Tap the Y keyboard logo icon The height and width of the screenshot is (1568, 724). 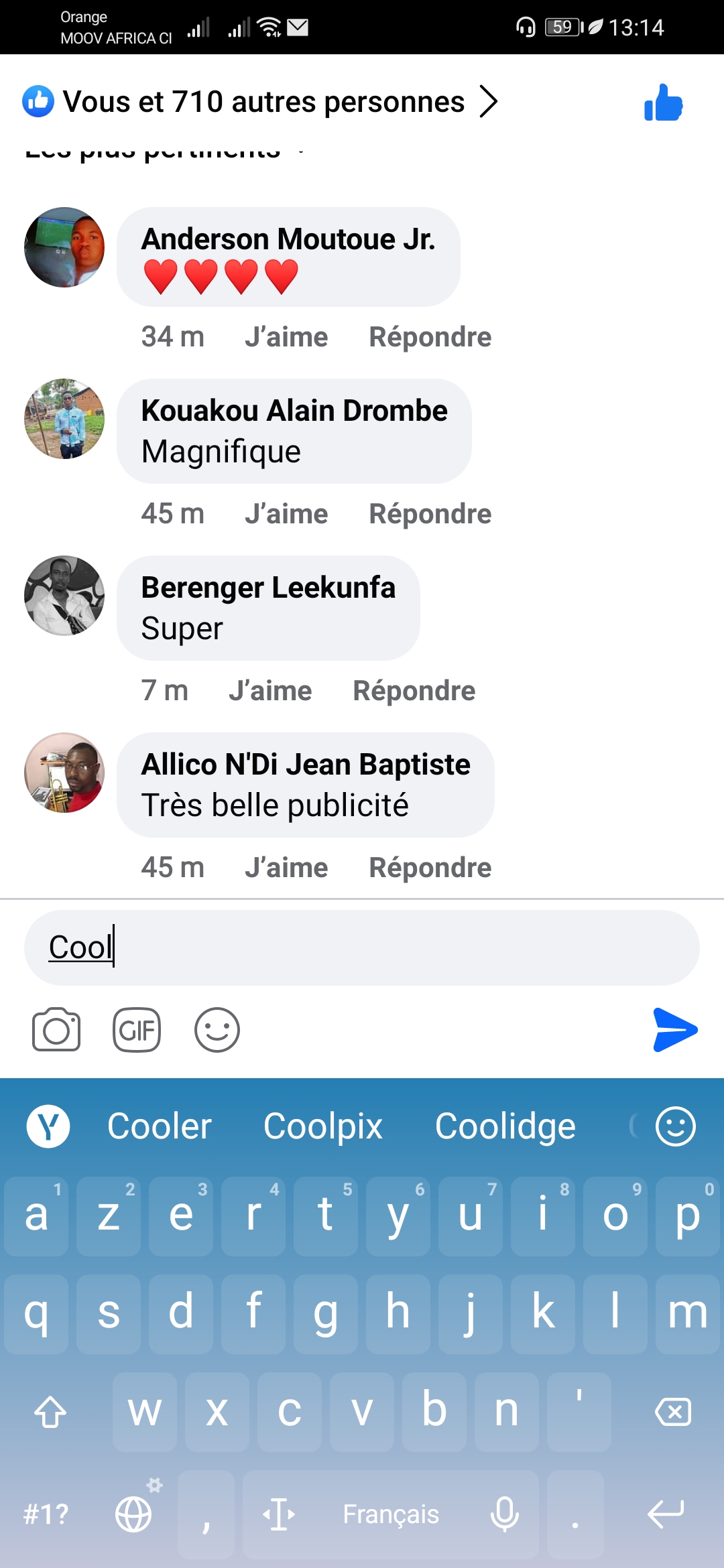[48, 1126]
